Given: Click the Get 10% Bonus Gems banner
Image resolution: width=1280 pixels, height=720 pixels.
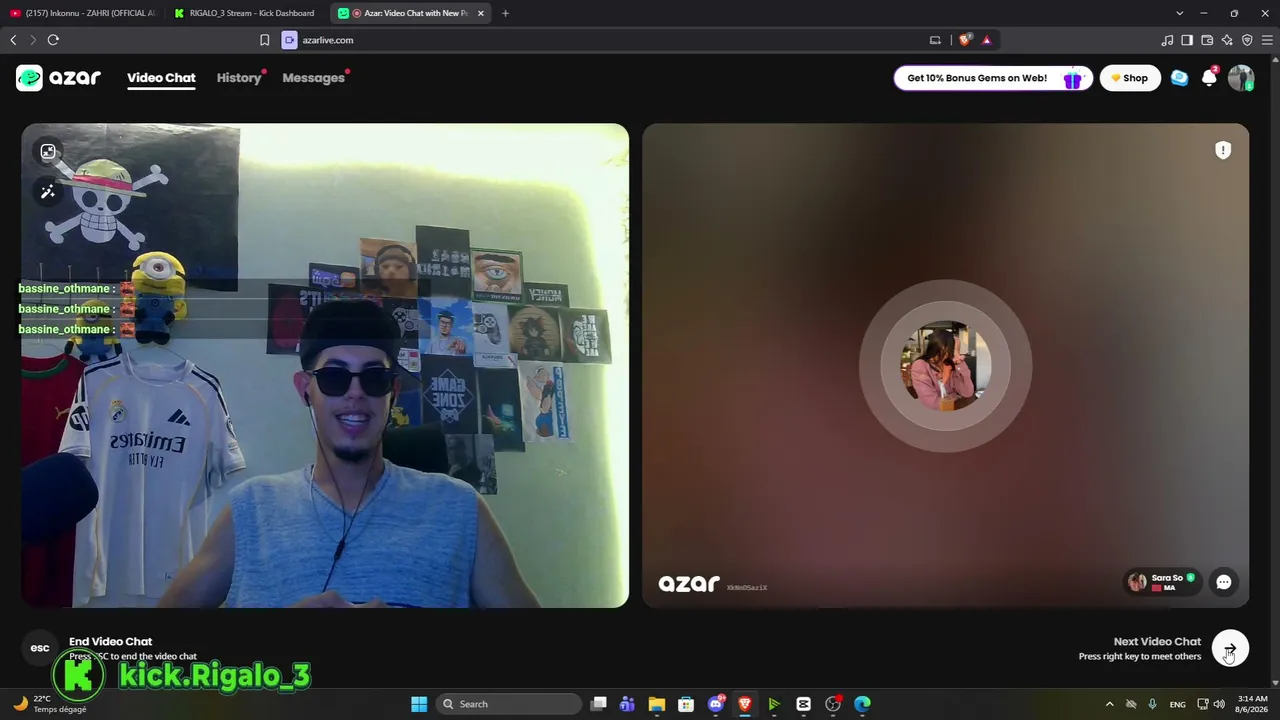Looking at the screenshot, I should pos(993,78).
